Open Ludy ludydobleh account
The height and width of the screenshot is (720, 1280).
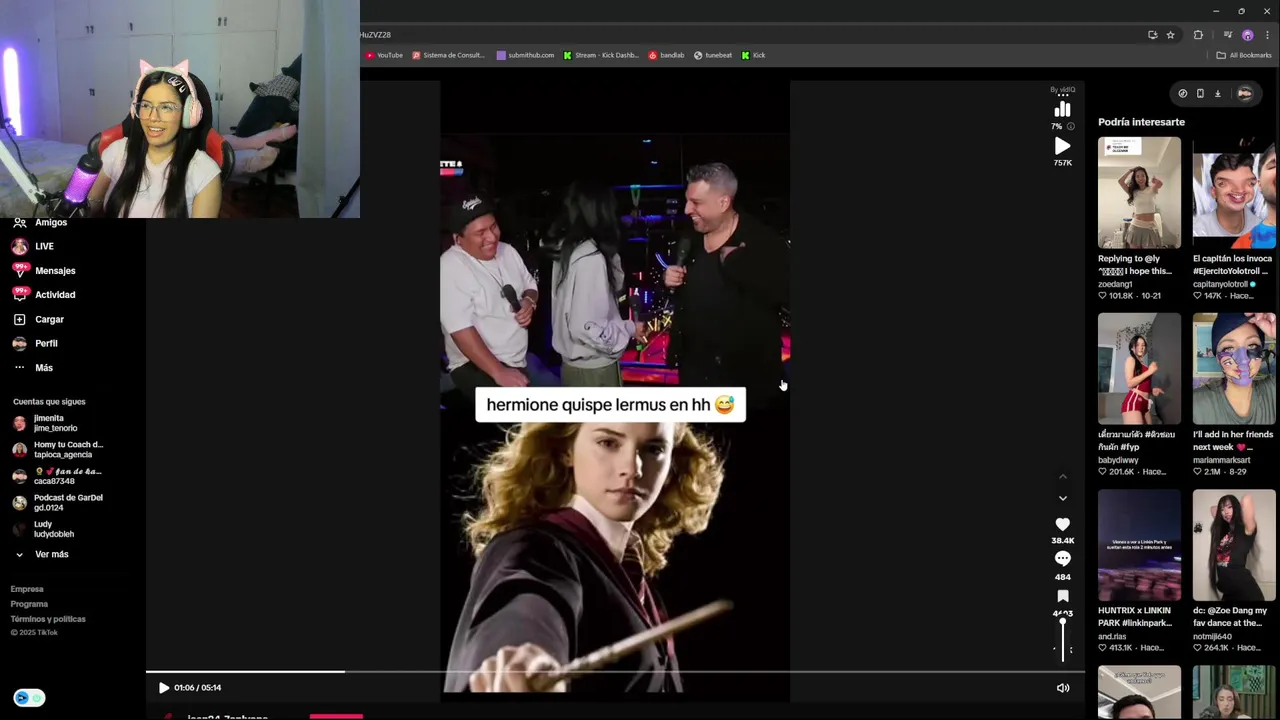click(x=44, y=528)
